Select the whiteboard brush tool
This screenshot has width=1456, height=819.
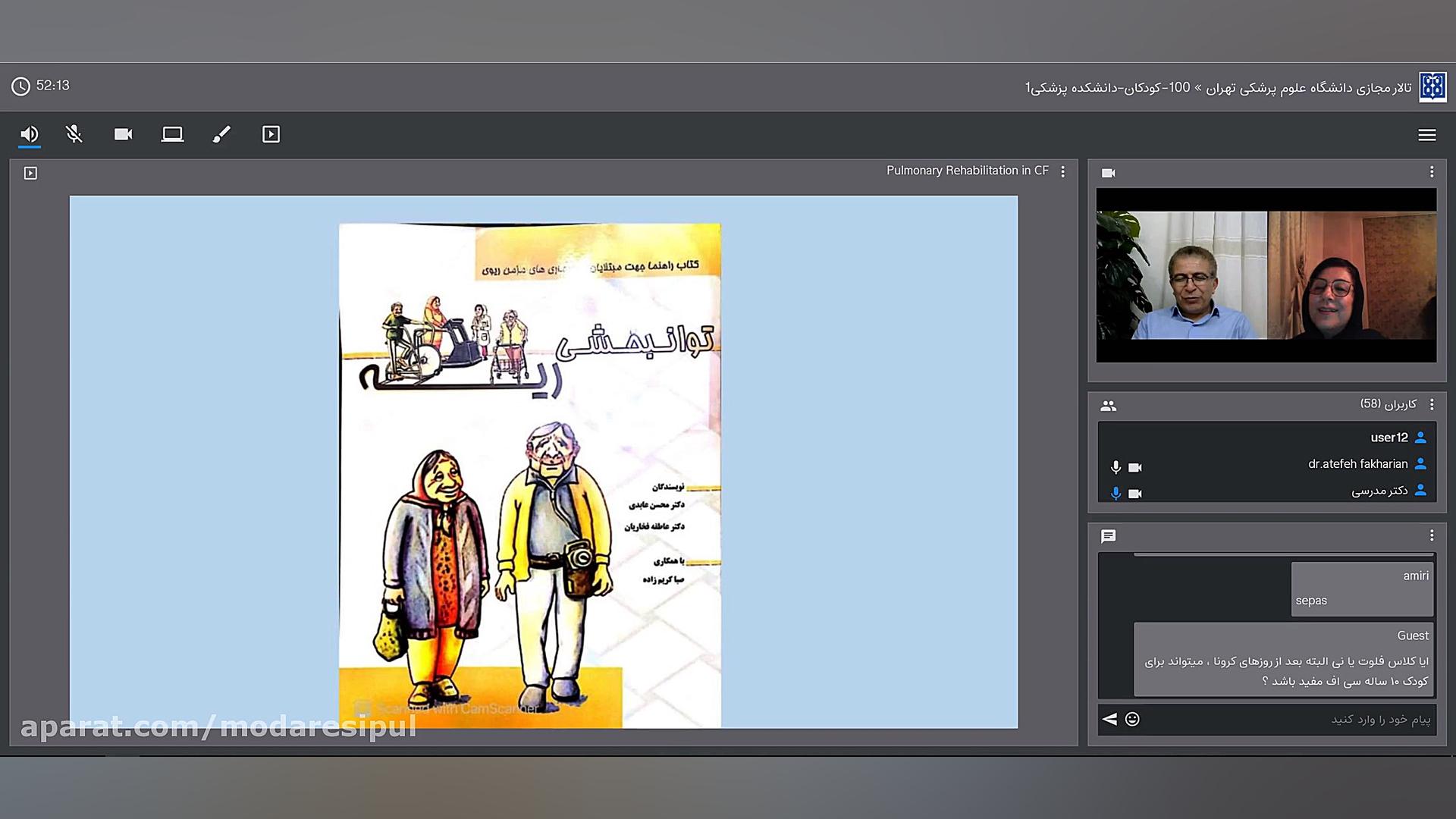pyautogui.click(x=221, y=135)
